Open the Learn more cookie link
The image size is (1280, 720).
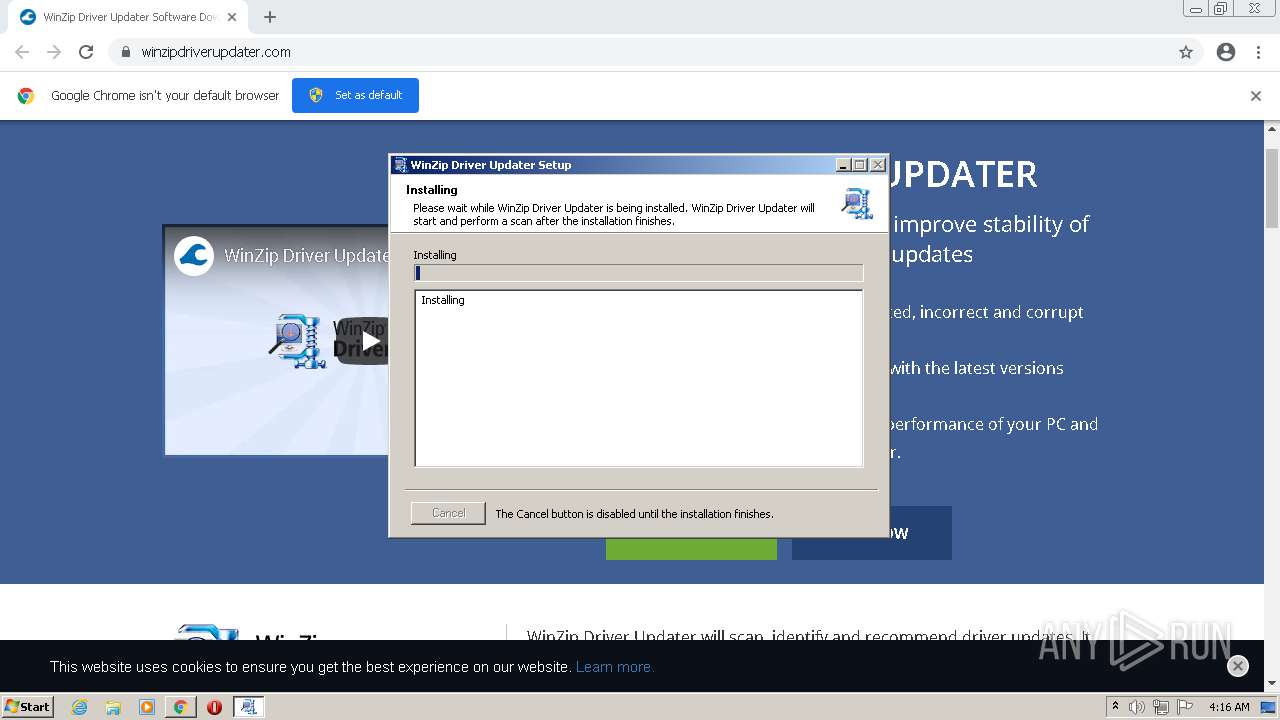[614, 667]
